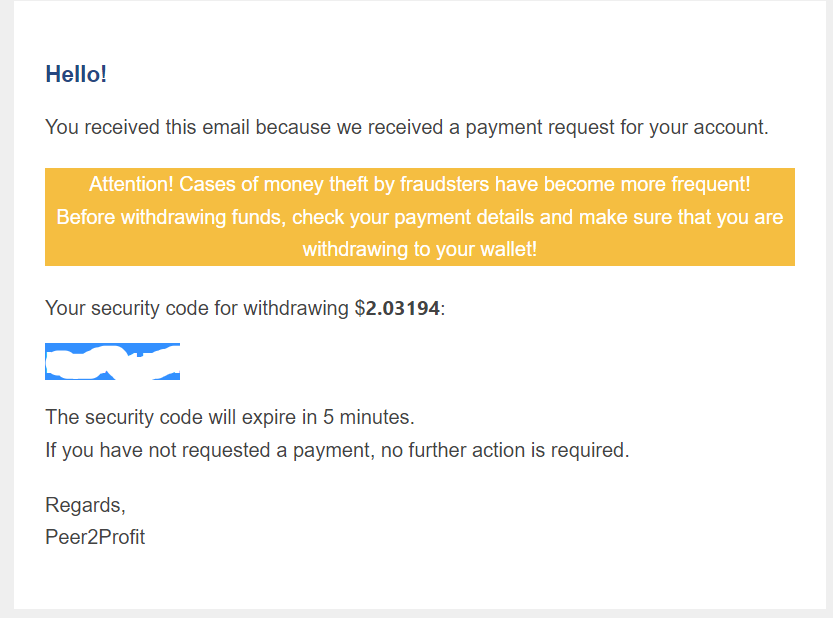833x618 pixels.
Task: Click the 'You received this email' sentence
Action: click(407, 128)
